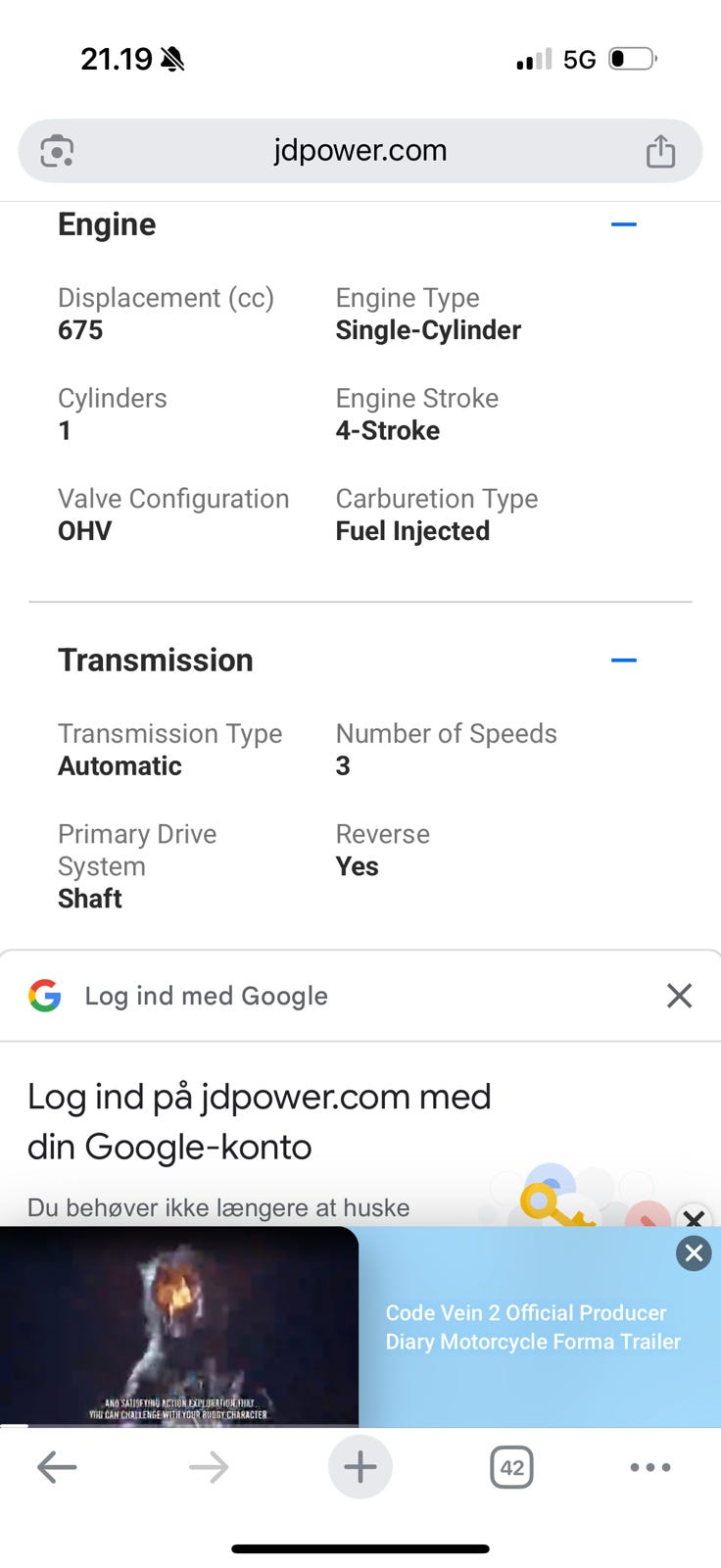Tap the Engine section heading

point(107,224)
